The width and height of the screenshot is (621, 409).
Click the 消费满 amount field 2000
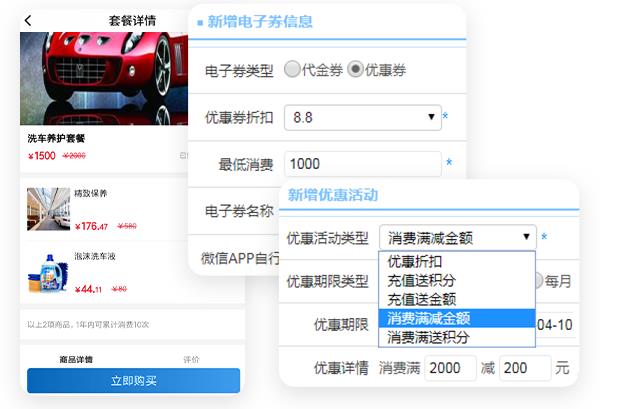tap(450, 368)
